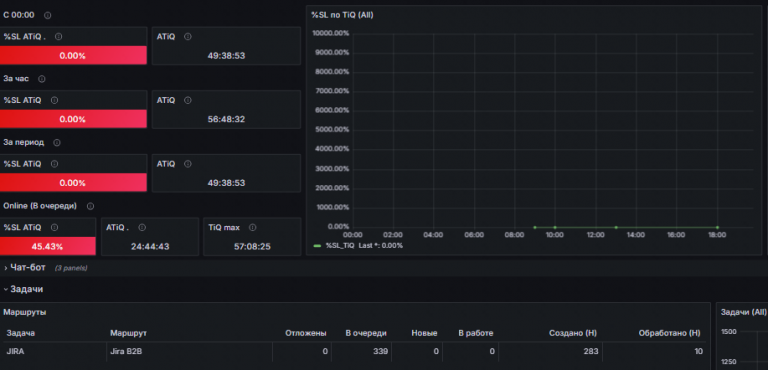Click info icon on %SL ATiQ under С 00:00

point(58,37)
